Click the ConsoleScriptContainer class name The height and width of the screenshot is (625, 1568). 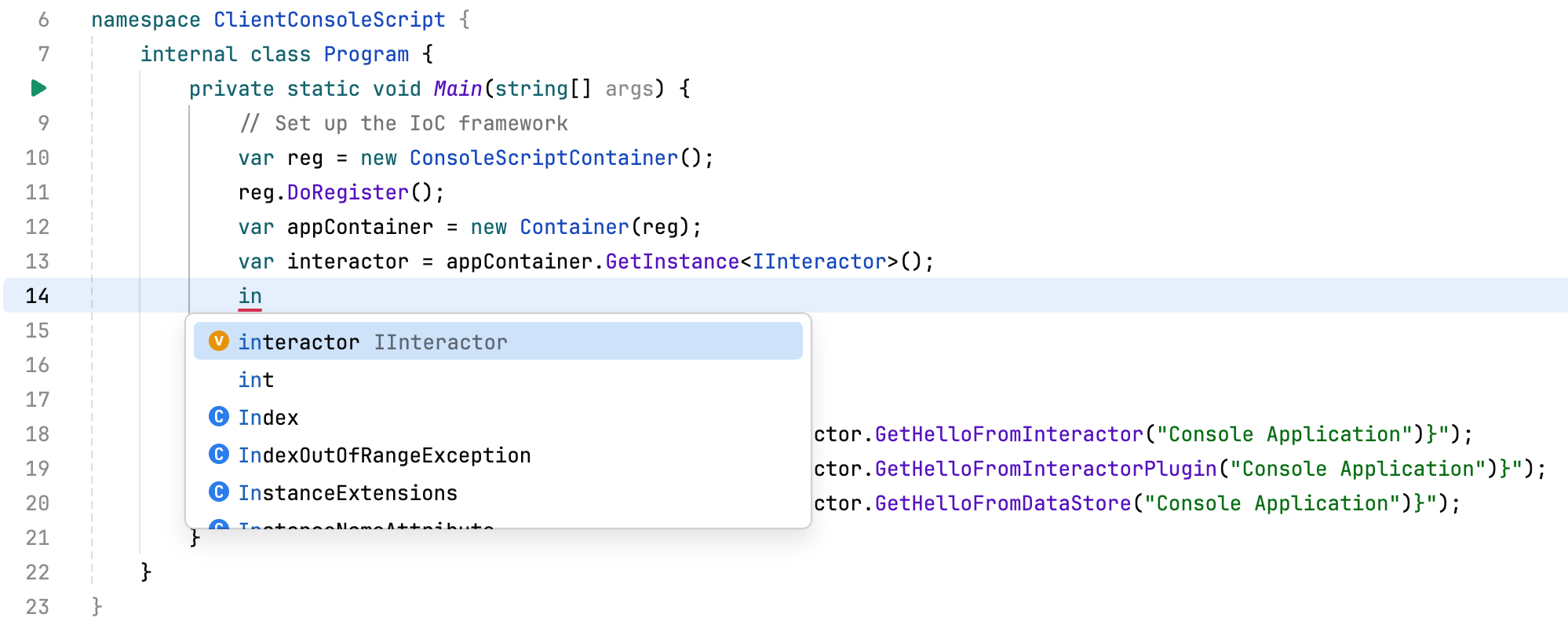pos(542,157)
